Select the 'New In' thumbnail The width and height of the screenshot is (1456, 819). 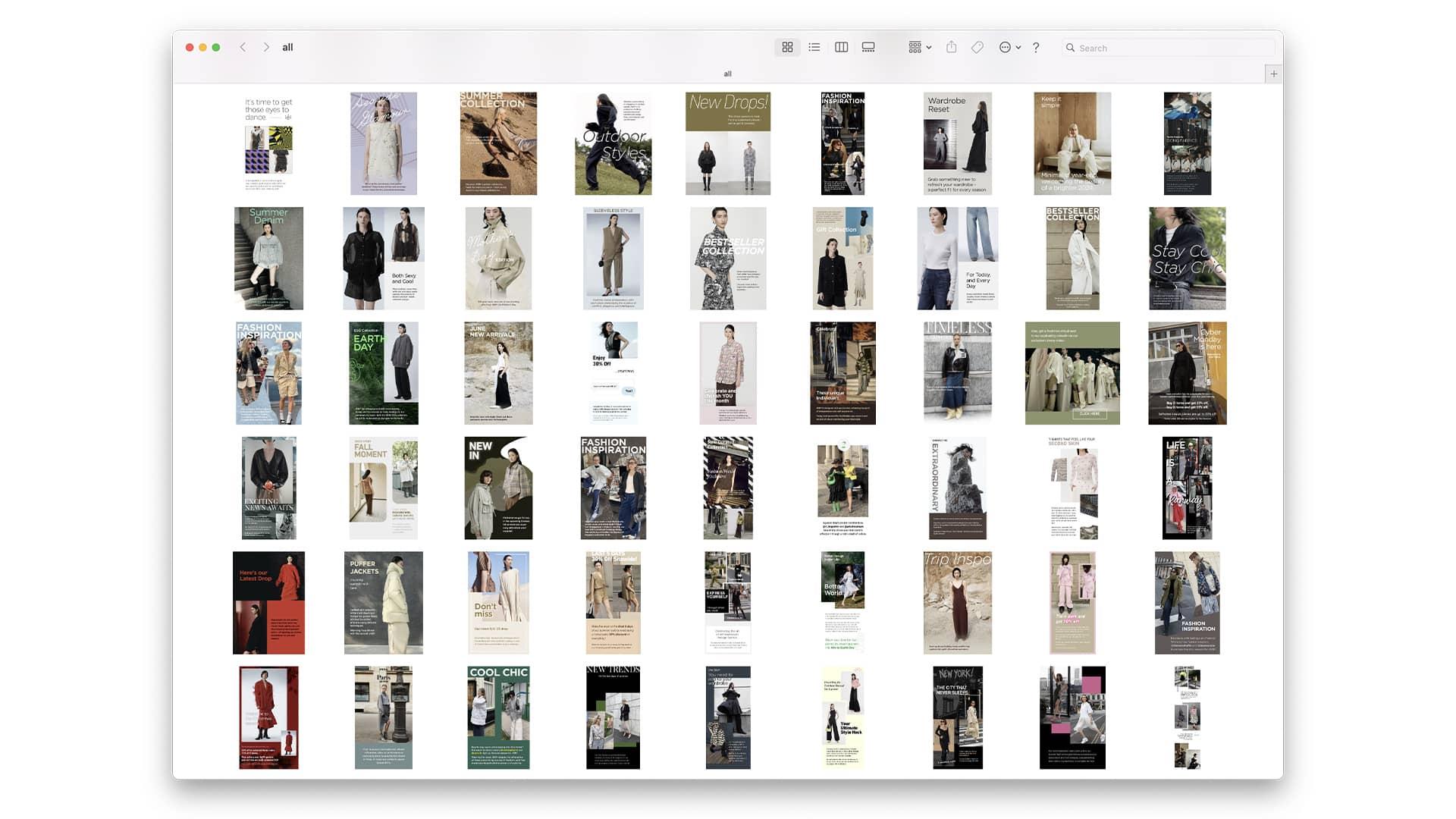point(498,488)
